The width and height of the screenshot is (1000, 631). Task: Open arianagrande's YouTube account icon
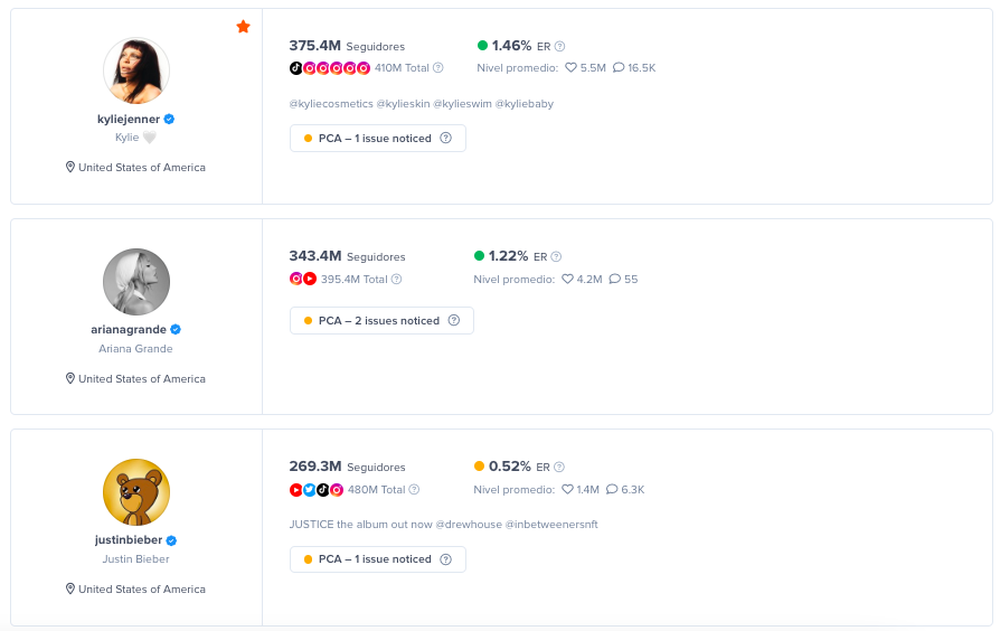(310, 279)
